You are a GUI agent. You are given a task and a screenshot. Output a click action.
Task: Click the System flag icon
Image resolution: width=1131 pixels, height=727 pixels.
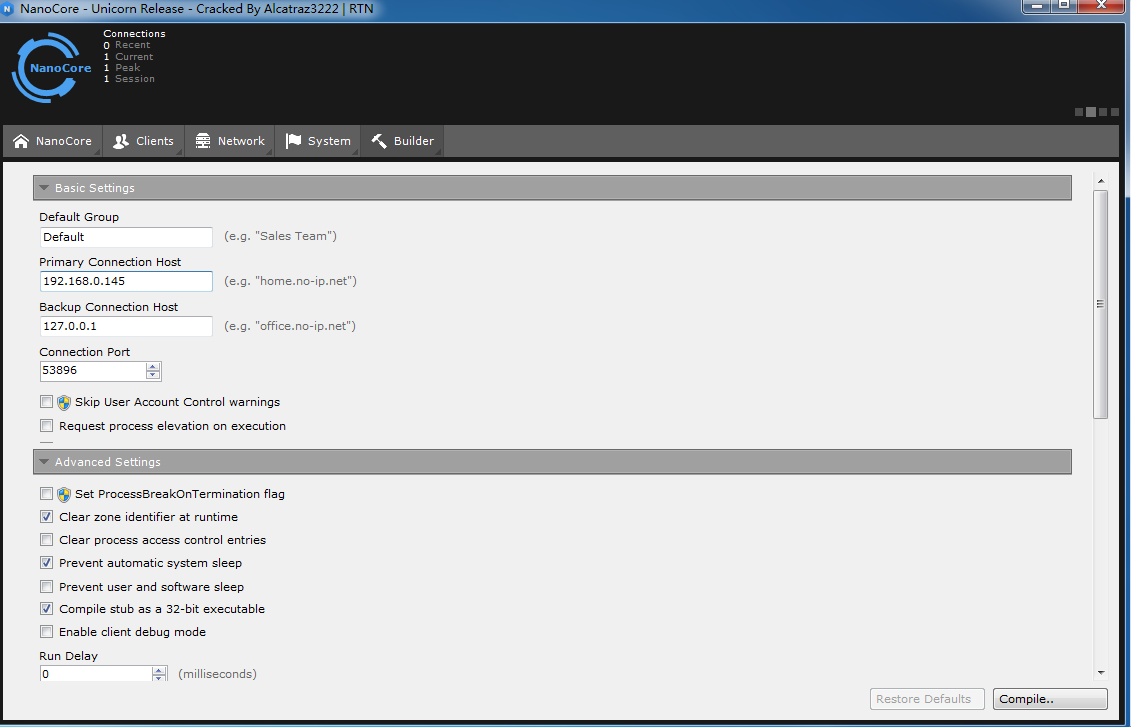pyautogui.click(x=293, y=141)
